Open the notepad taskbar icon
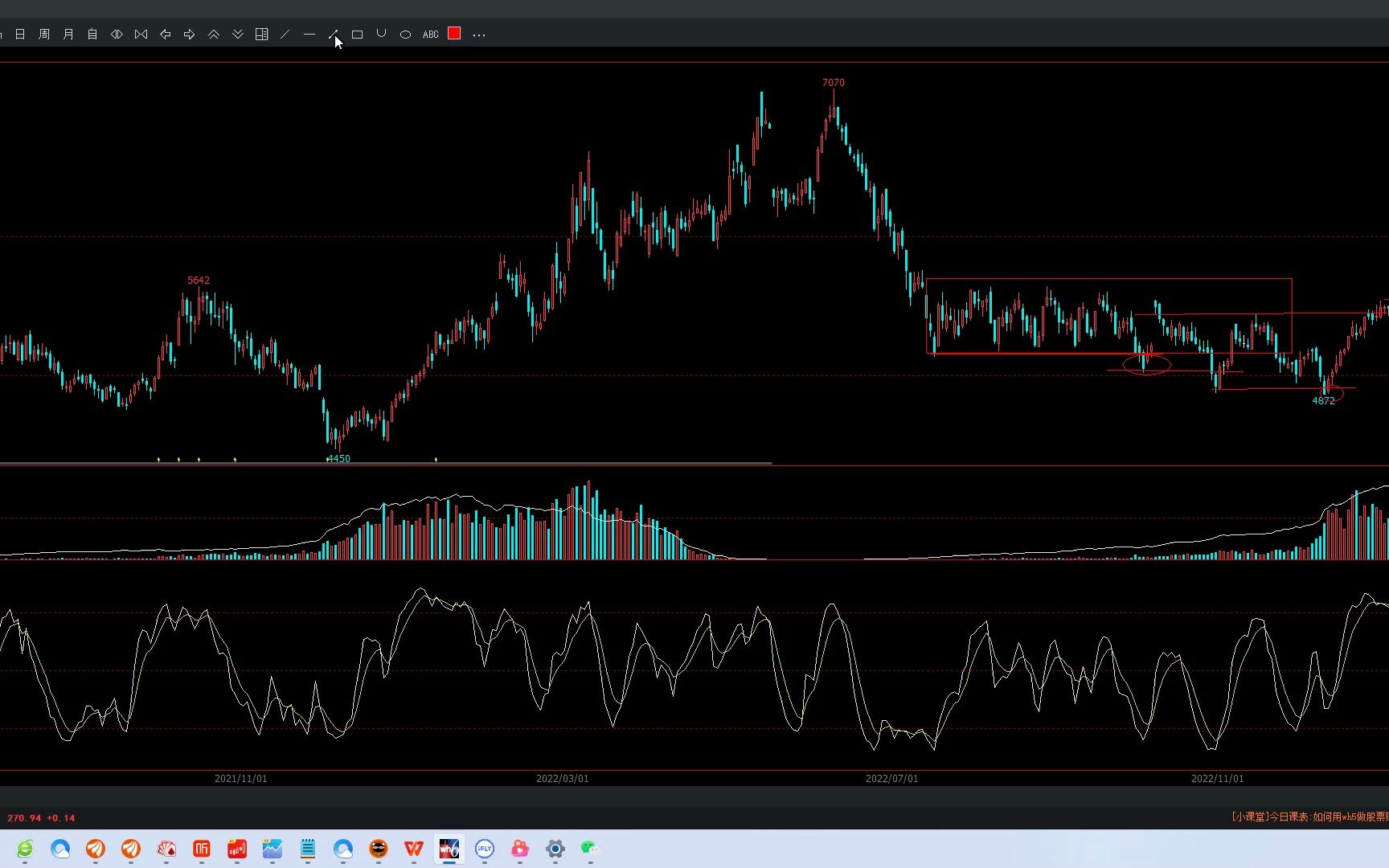This screenshot has height=868, width=1389. click(x=308, y=849)
